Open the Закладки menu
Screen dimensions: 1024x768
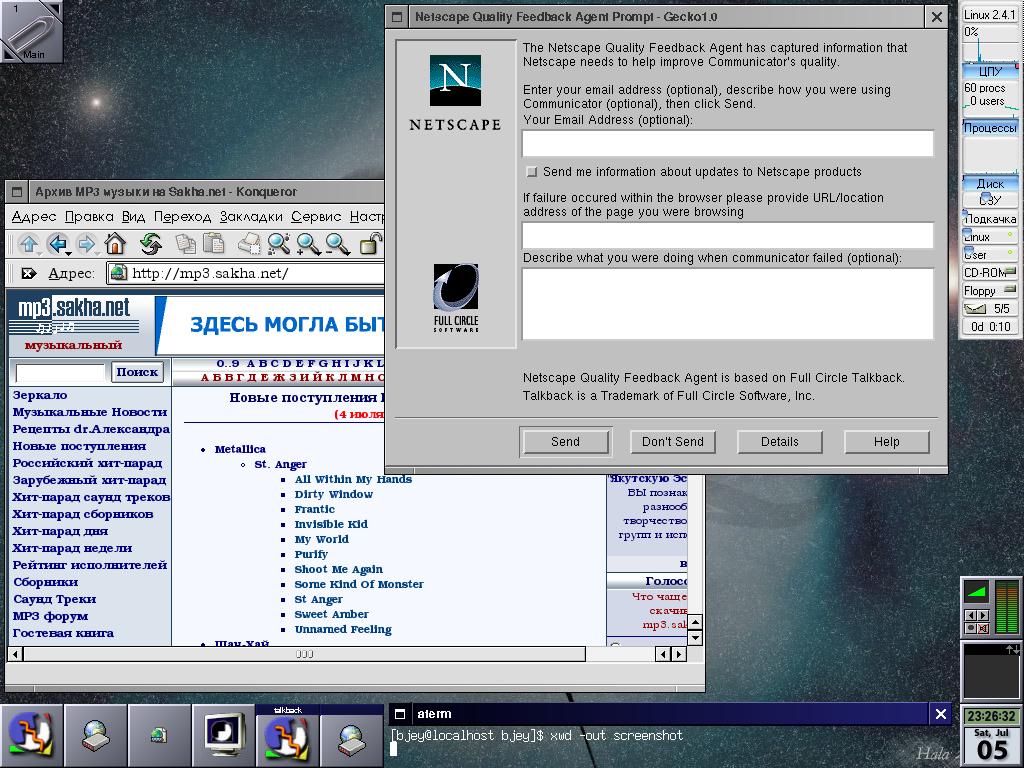[251, 216]
